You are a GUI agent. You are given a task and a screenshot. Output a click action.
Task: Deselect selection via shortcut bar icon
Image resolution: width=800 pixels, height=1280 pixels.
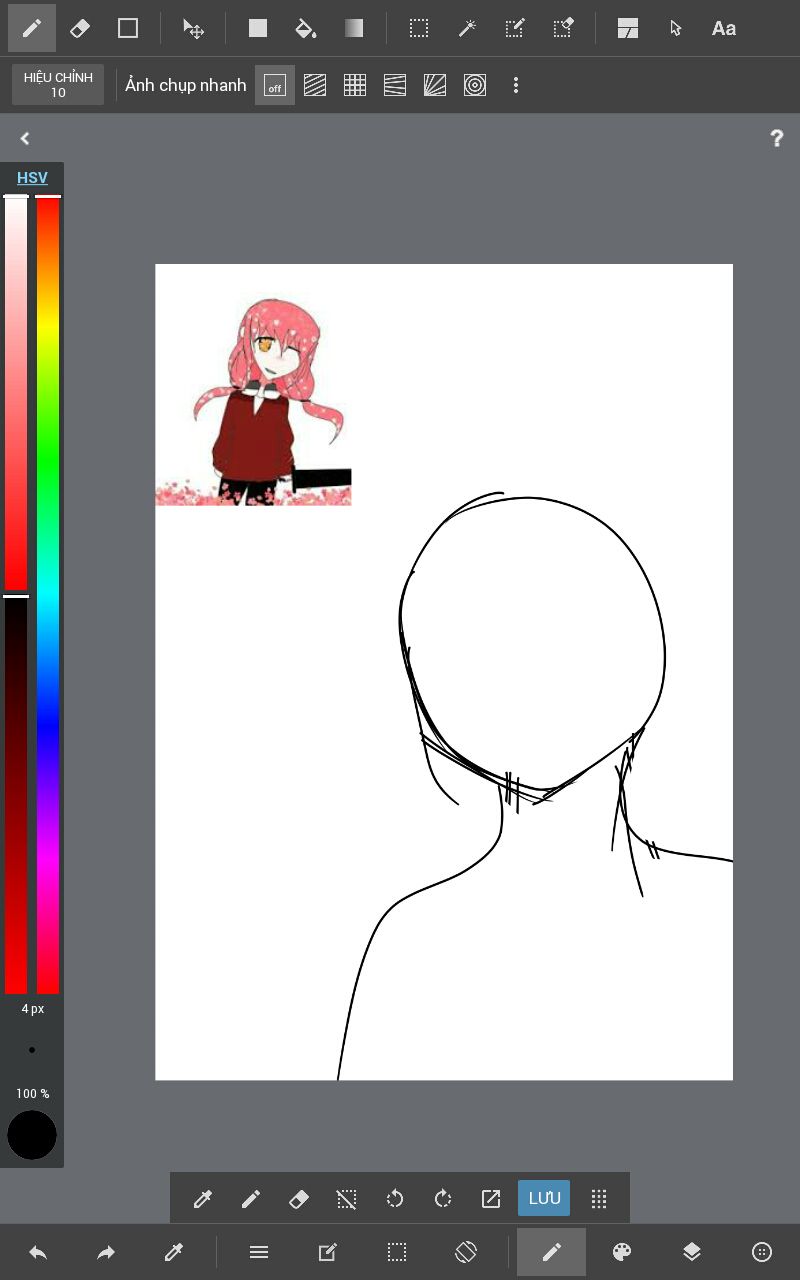pos(347,1198)
